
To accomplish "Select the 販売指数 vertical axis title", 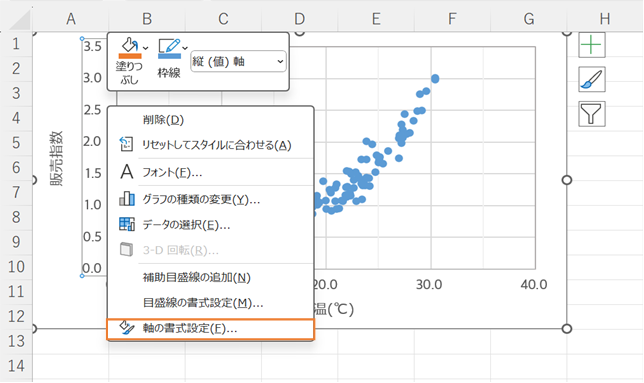I will pos(56,158).
